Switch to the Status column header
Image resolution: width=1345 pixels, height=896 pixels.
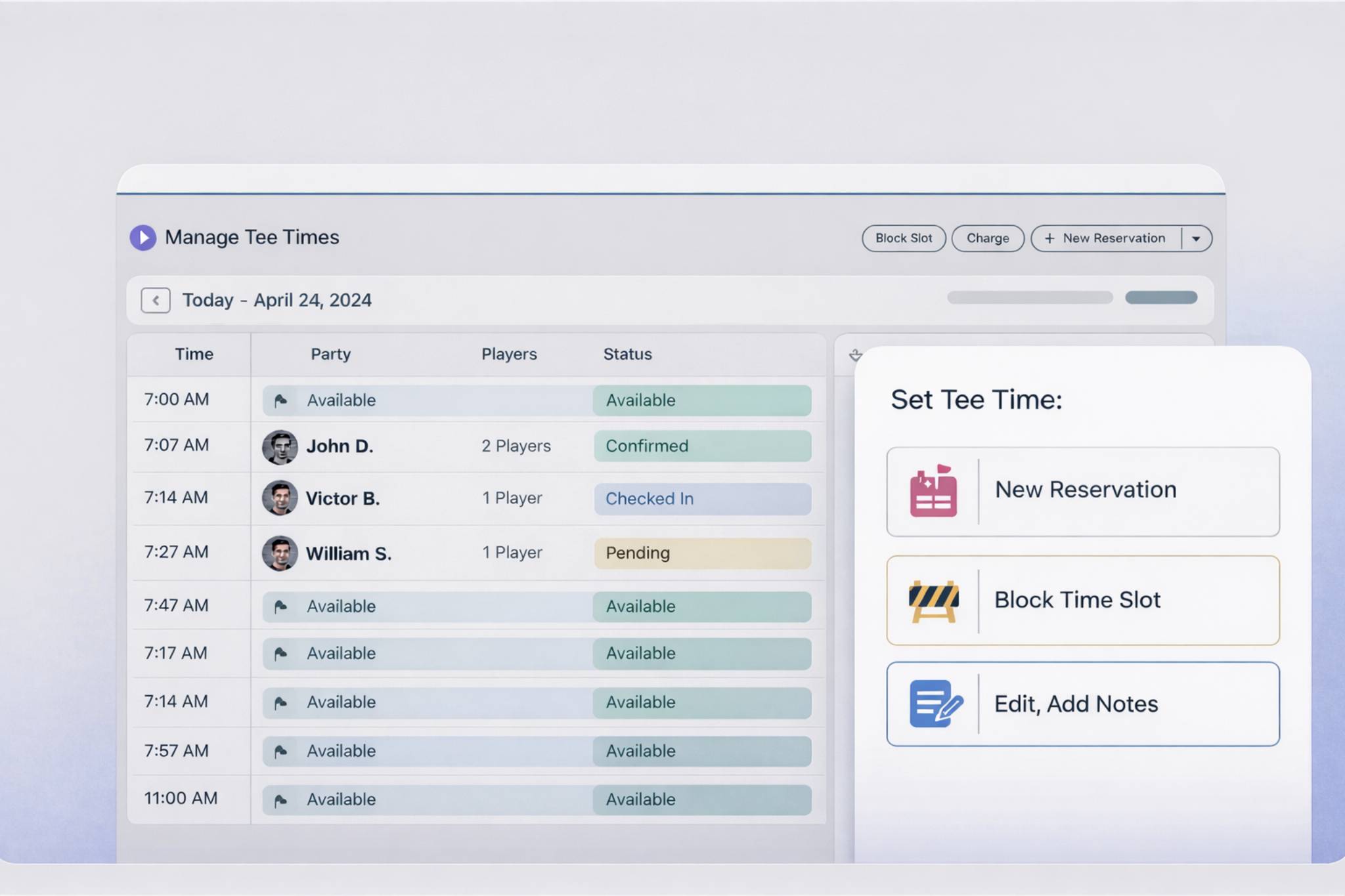[627, 354]
